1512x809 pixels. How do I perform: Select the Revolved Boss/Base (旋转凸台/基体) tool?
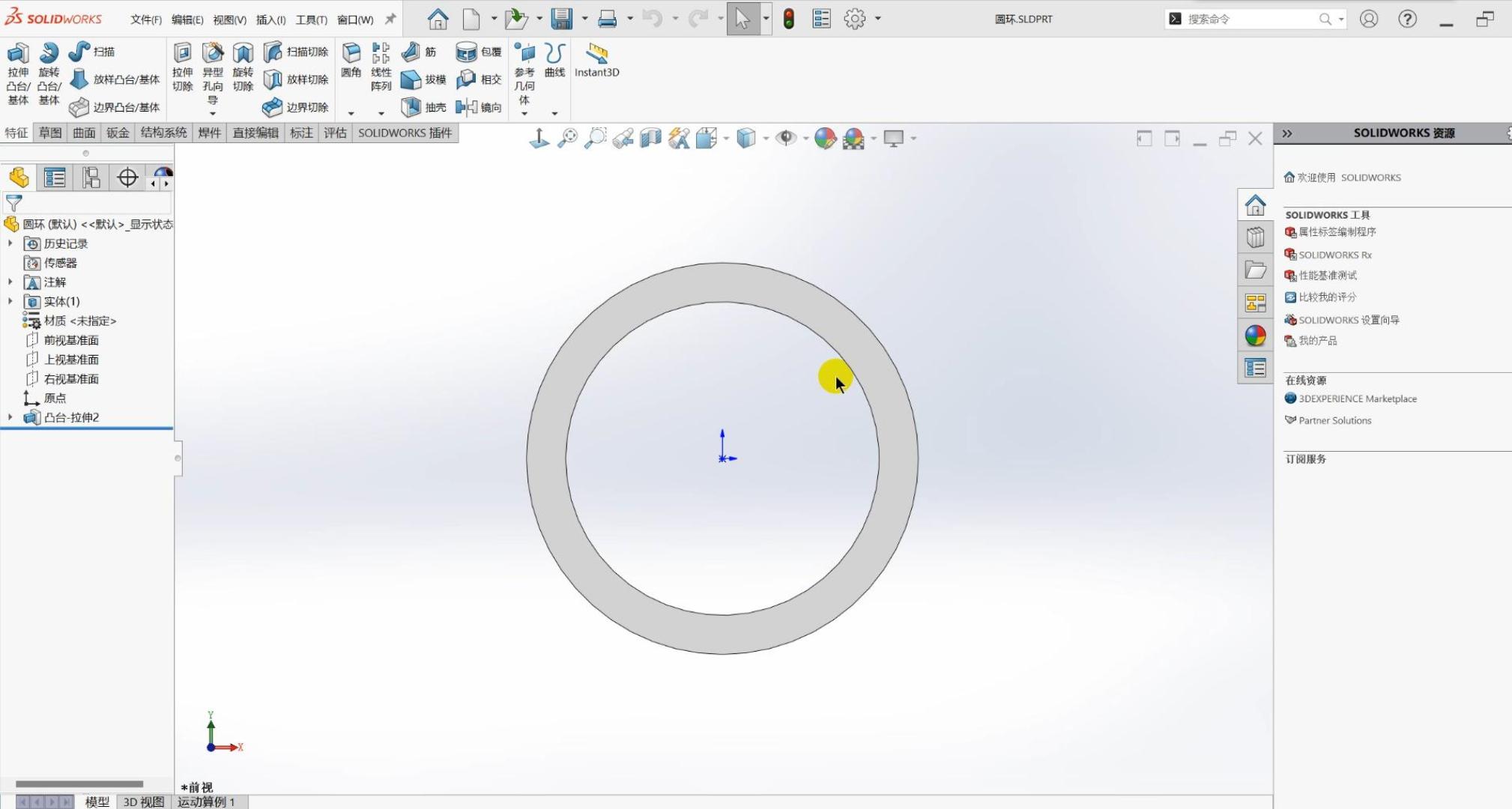pos(49,54)
